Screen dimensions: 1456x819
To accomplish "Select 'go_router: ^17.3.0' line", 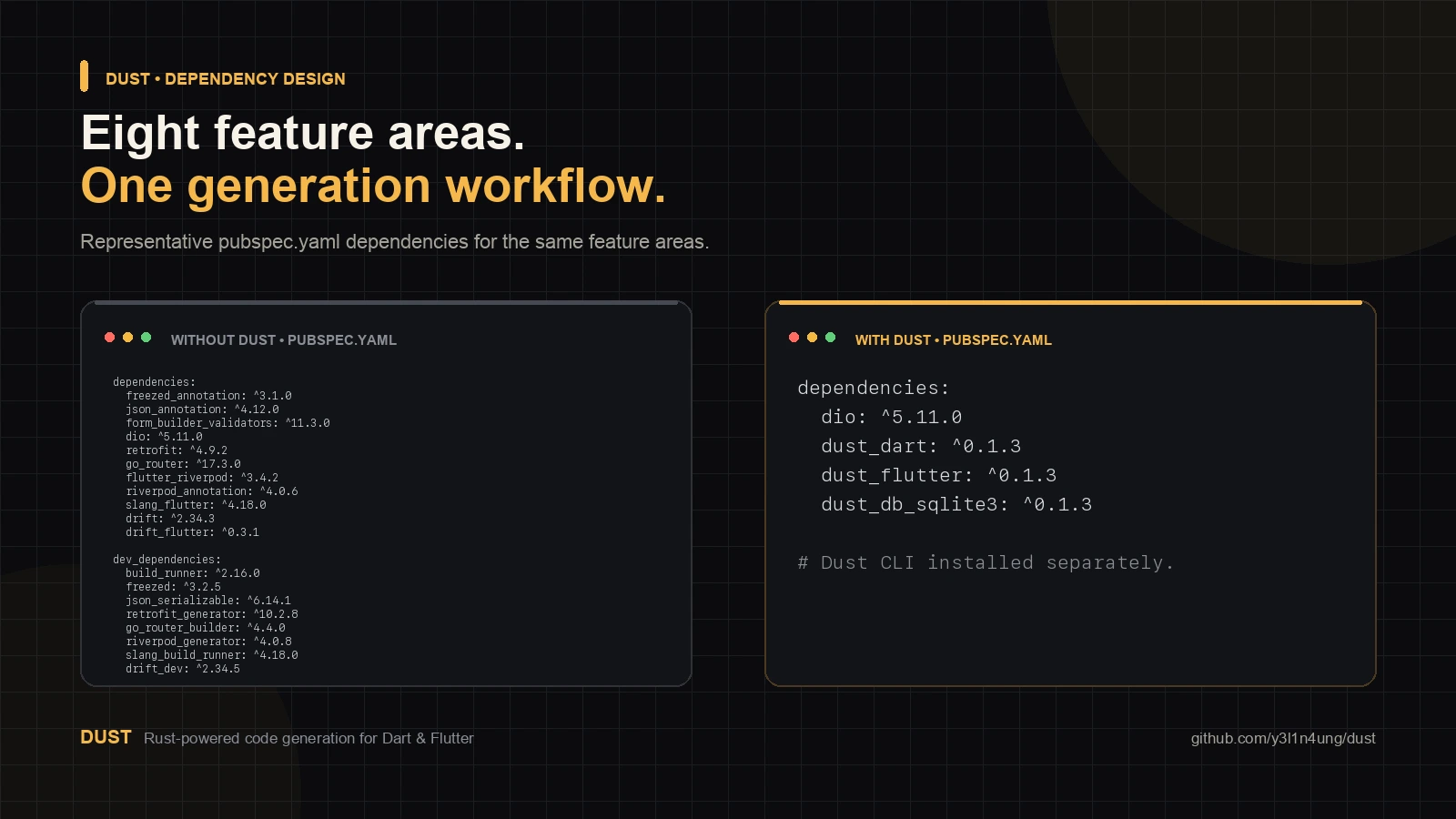I will point(183,464).
